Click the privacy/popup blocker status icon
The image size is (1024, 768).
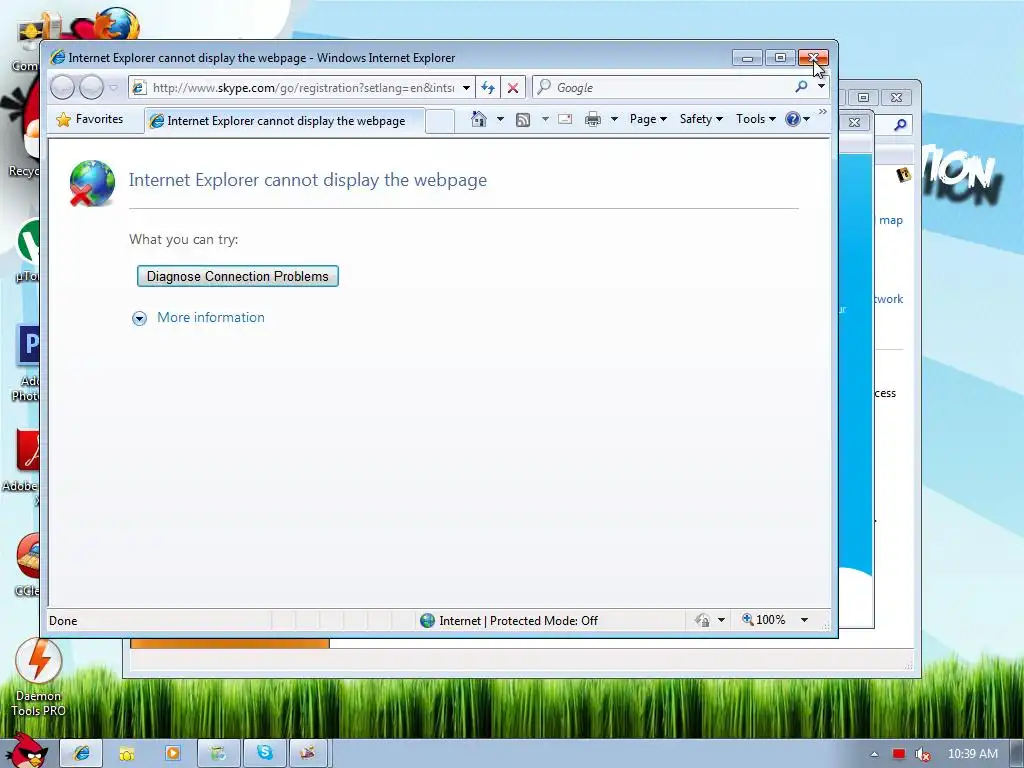(x=702, y=620)
